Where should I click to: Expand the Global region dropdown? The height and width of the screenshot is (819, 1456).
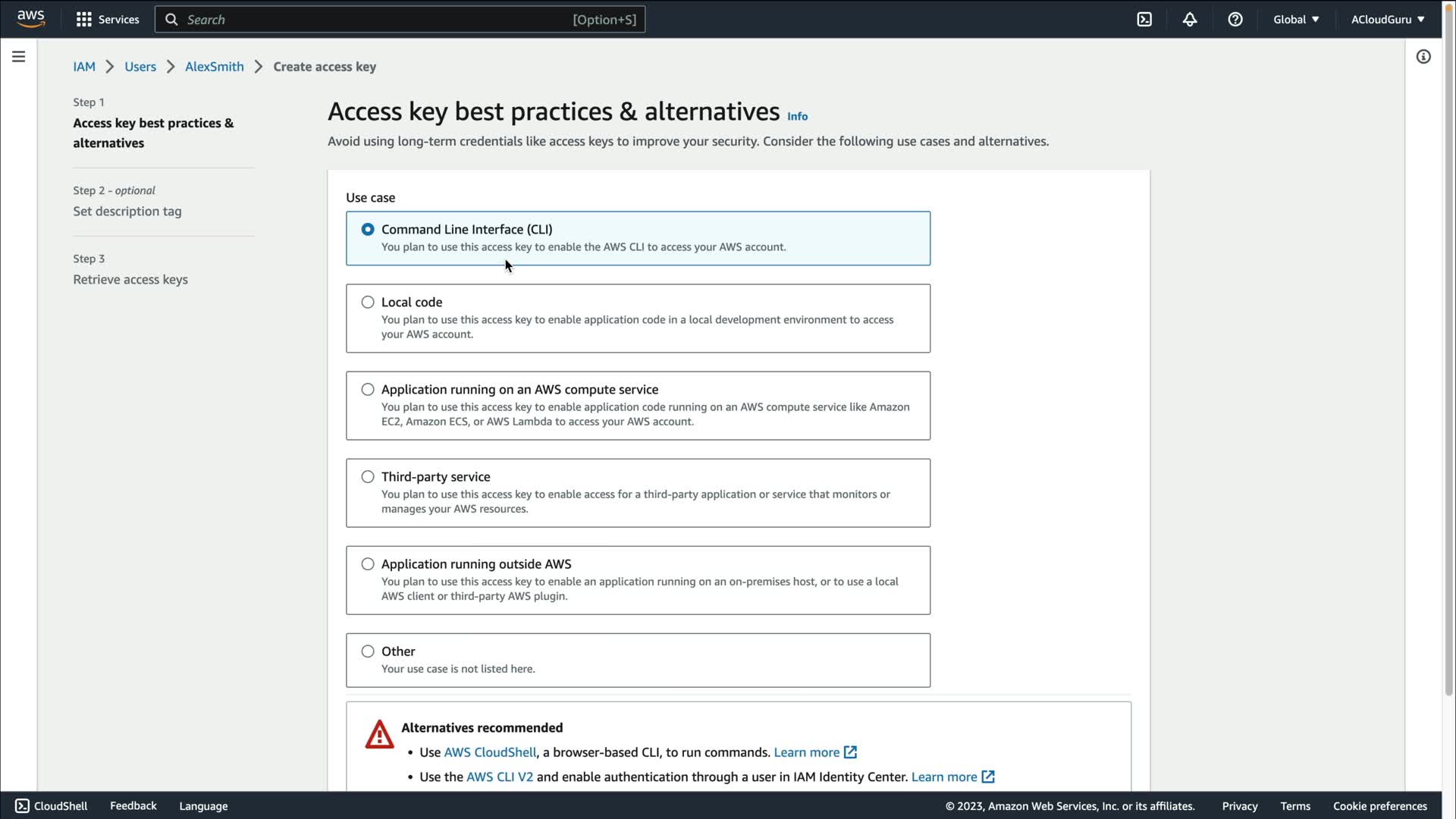pos(1296,20)
